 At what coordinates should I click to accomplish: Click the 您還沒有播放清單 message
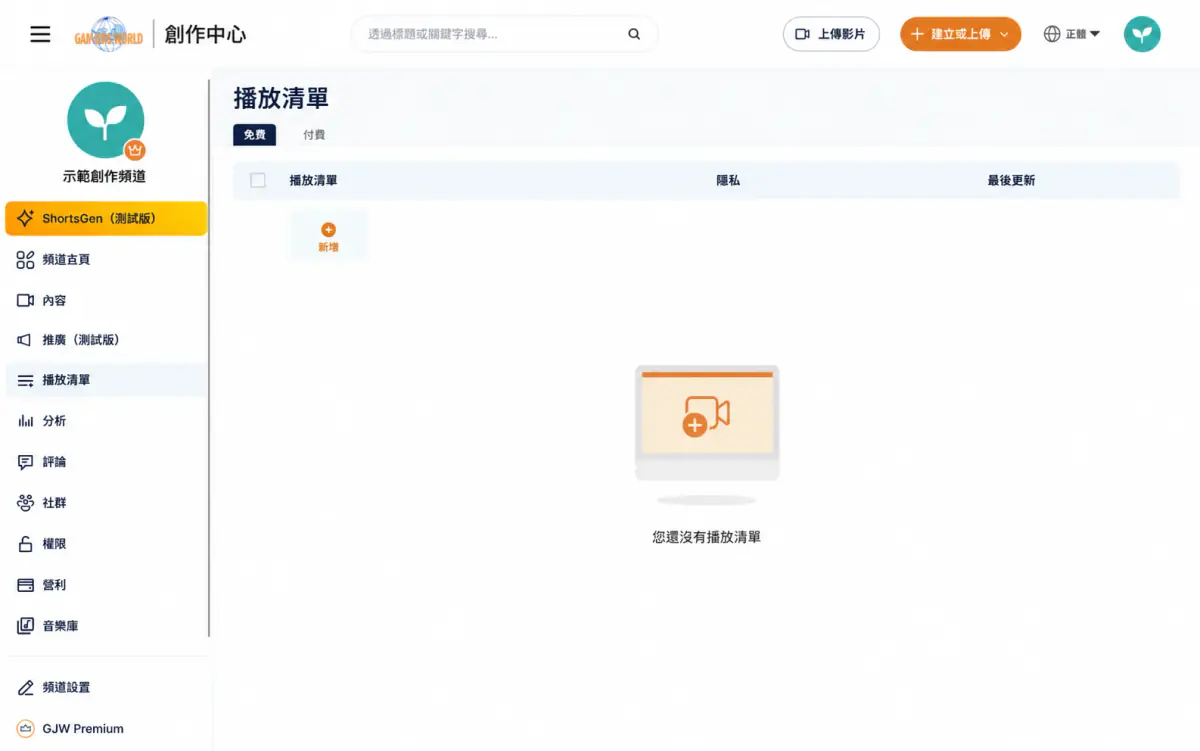[707, 537]
